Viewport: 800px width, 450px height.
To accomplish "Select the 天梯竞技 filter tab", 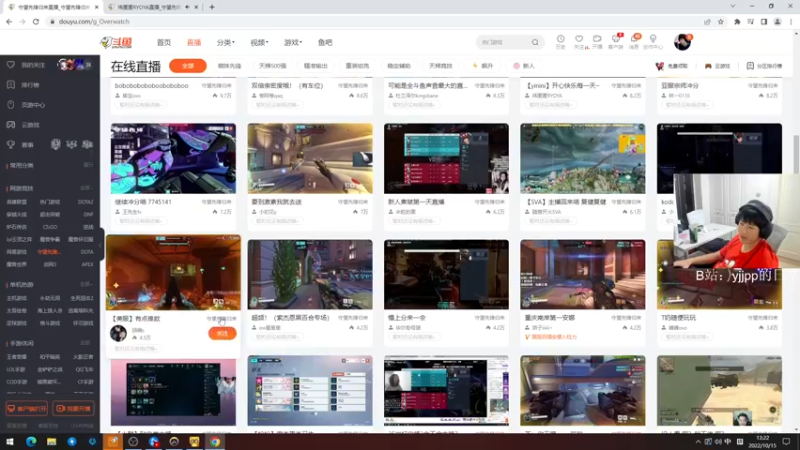I will [x=440, y=66].
